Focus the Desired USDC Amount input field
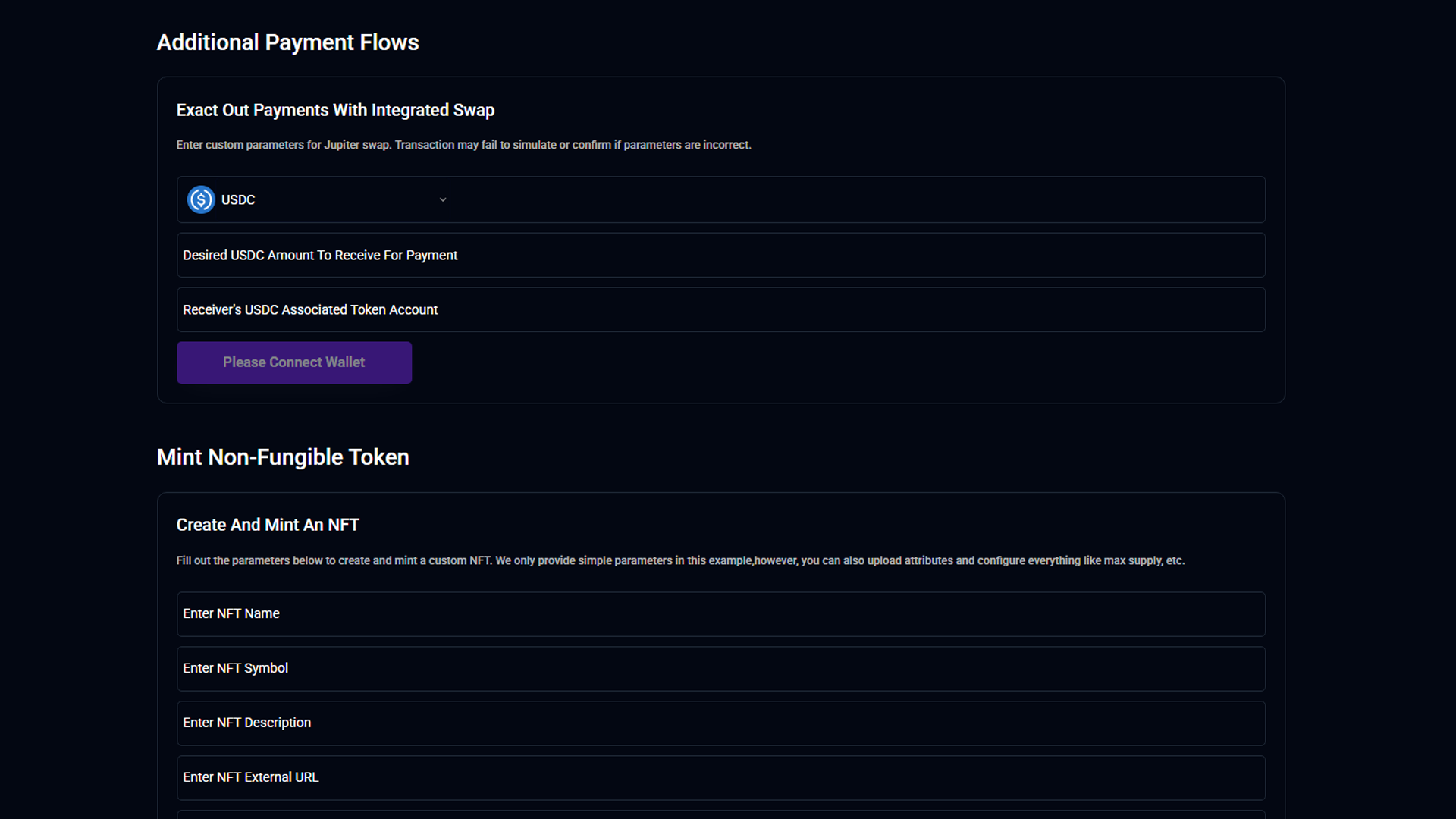Viewport: 1456px width, 819px height. pos(720,256)
